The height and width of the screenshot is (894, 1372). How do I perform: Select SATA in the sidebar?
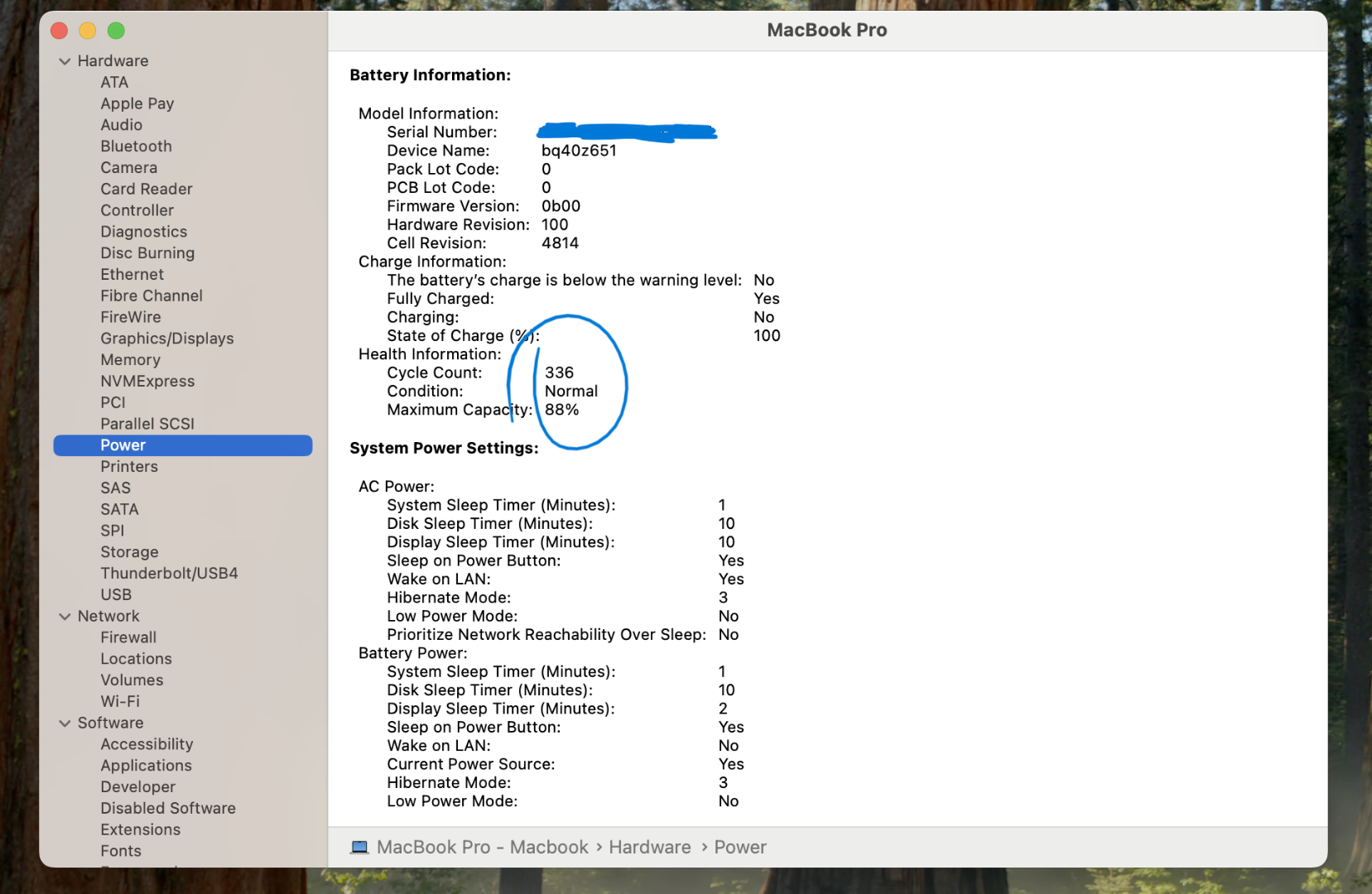pos(120,509)
